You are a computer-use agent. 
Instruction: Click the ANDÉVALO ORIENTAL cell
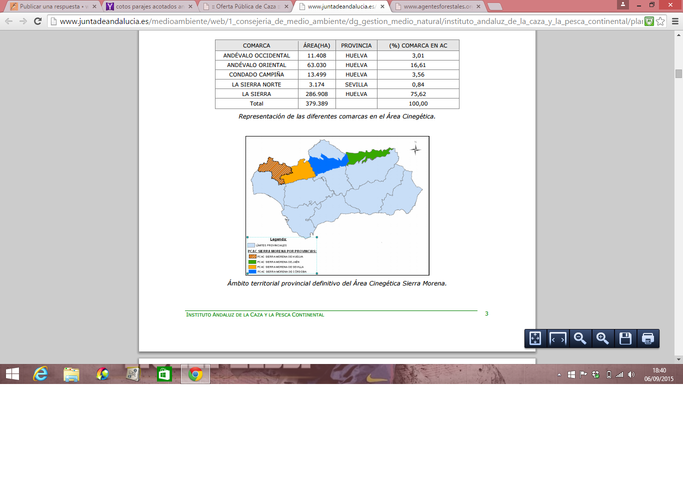tap(257, 65)
